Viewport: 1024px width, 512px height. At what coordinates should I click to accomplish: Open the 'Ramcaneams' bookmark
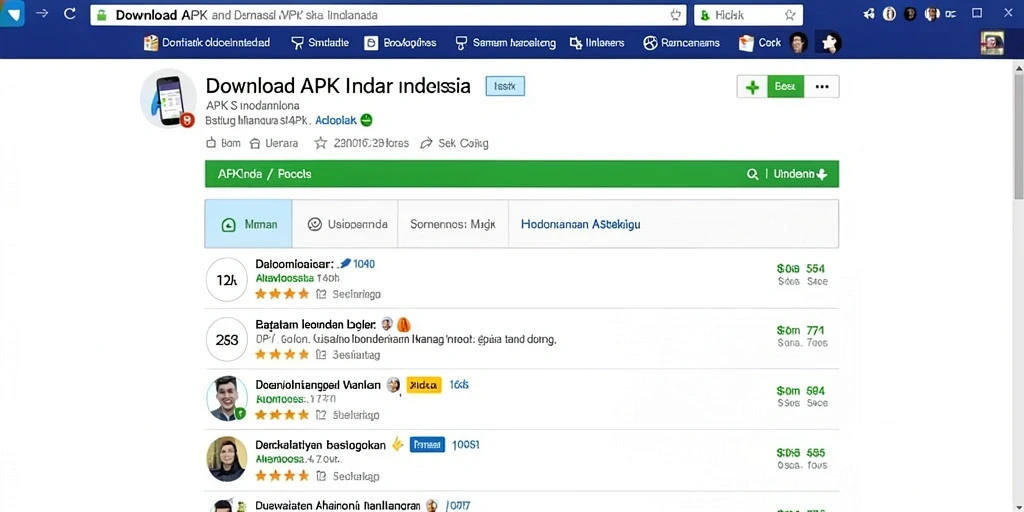coord(681,43)
